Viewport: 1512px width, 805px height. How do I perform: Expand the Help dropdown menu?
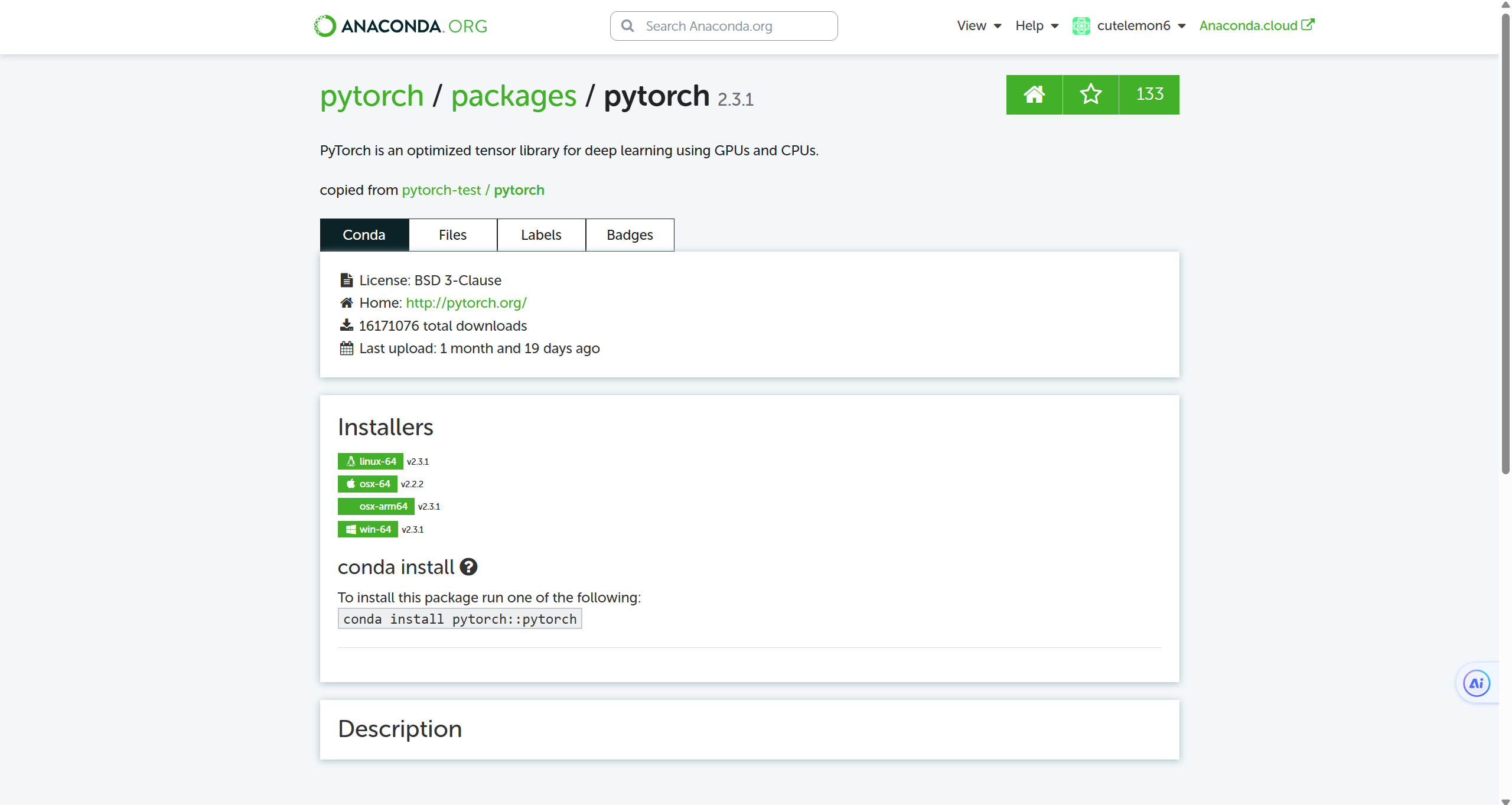click(x=1037, y=26)
